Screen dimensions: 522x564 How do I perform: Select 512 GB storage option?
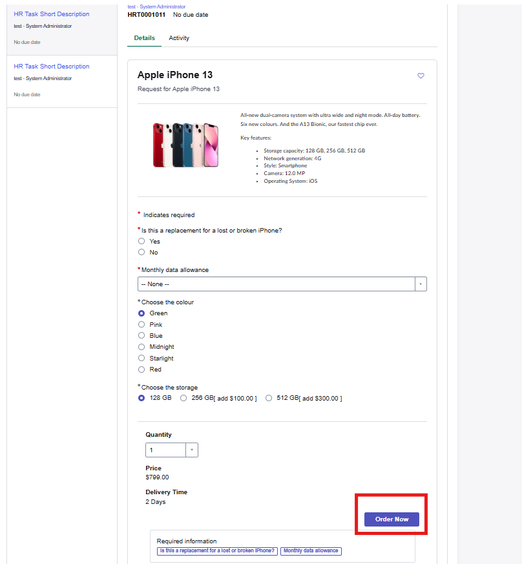[x=269, y=398]
